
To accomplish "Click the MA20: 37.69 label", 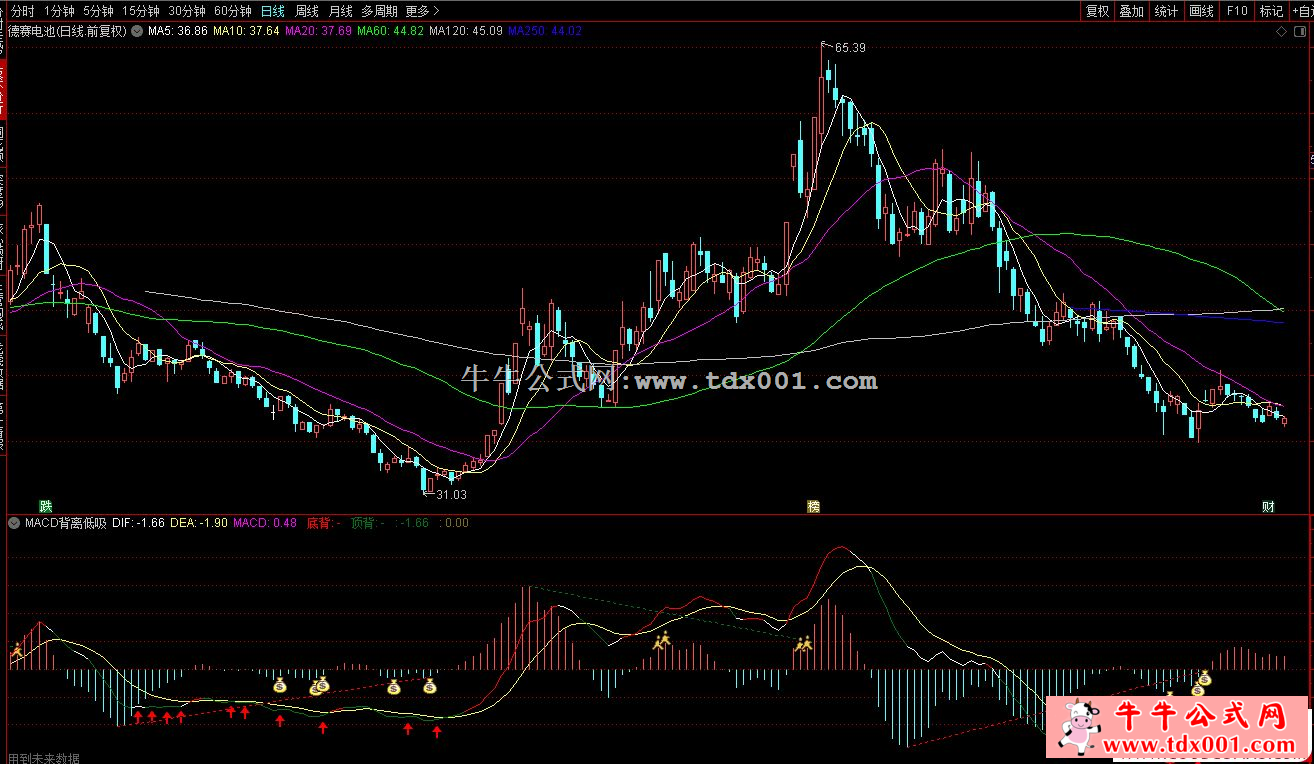I will pos(318,31).
